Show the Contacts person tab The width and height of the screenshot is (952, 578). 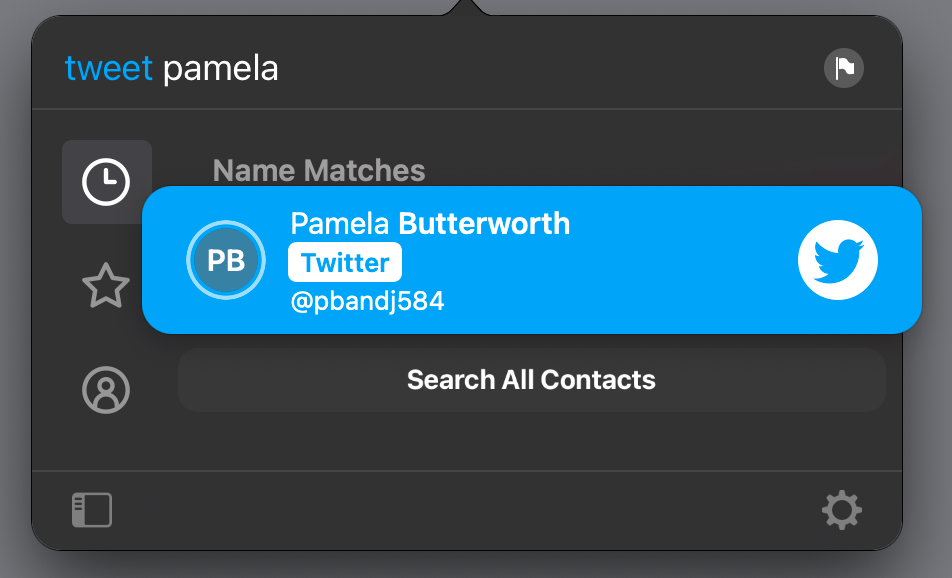pyautogui.click(x=106, y=390)
